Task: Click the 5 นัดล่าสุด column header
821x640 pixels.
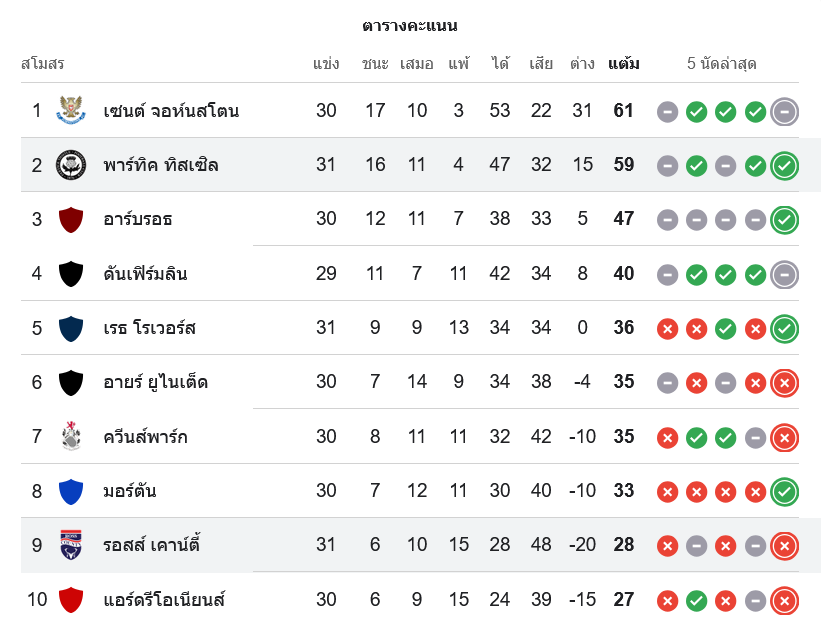Action: [722, 64]
